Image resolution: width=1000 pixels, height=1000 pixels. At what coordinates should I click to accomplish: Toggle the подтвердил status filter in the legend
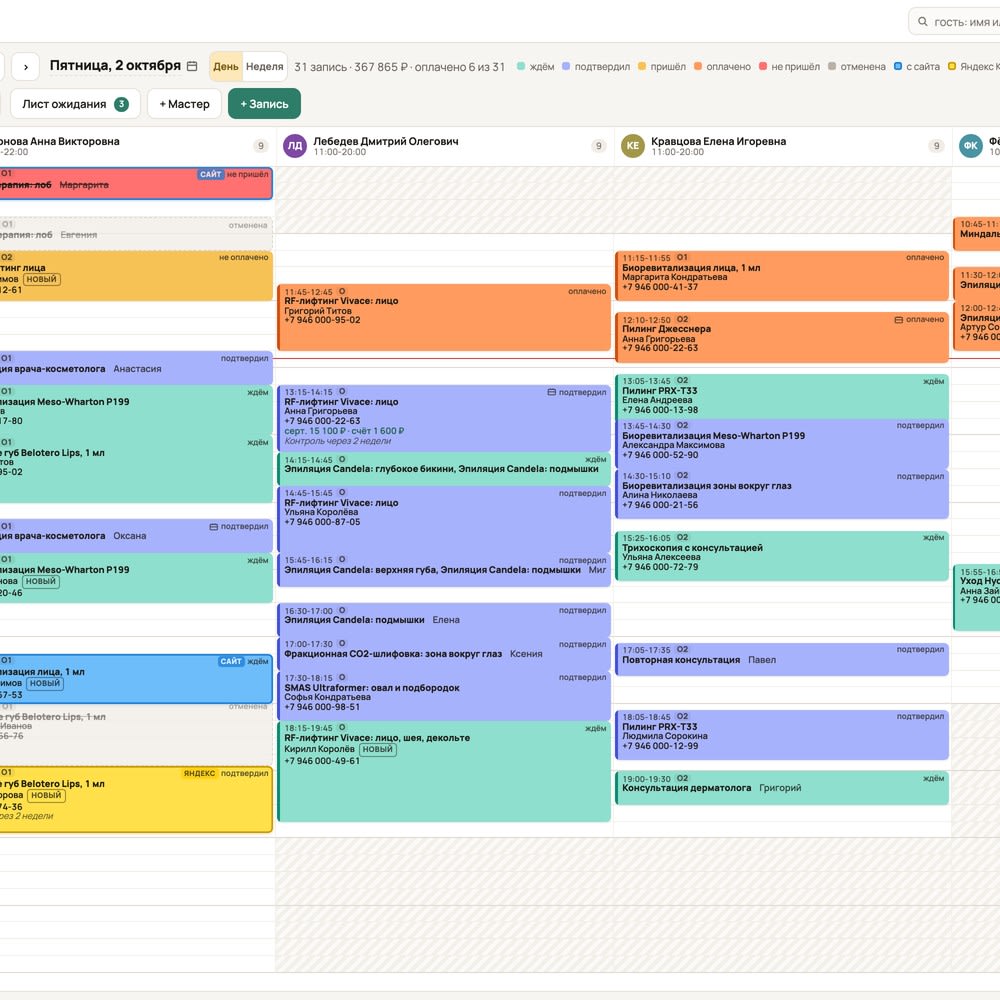point(596,66)
